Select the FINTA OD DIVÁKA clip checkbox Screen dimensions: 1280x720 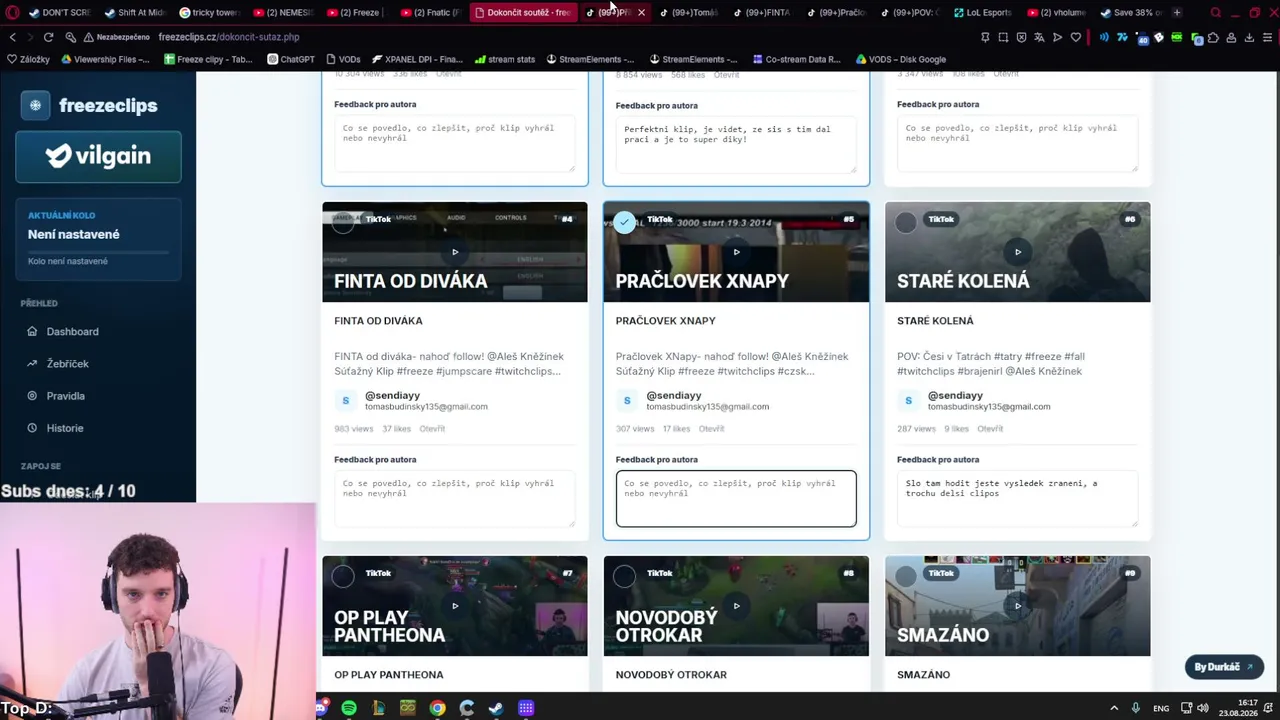(343, 222)
